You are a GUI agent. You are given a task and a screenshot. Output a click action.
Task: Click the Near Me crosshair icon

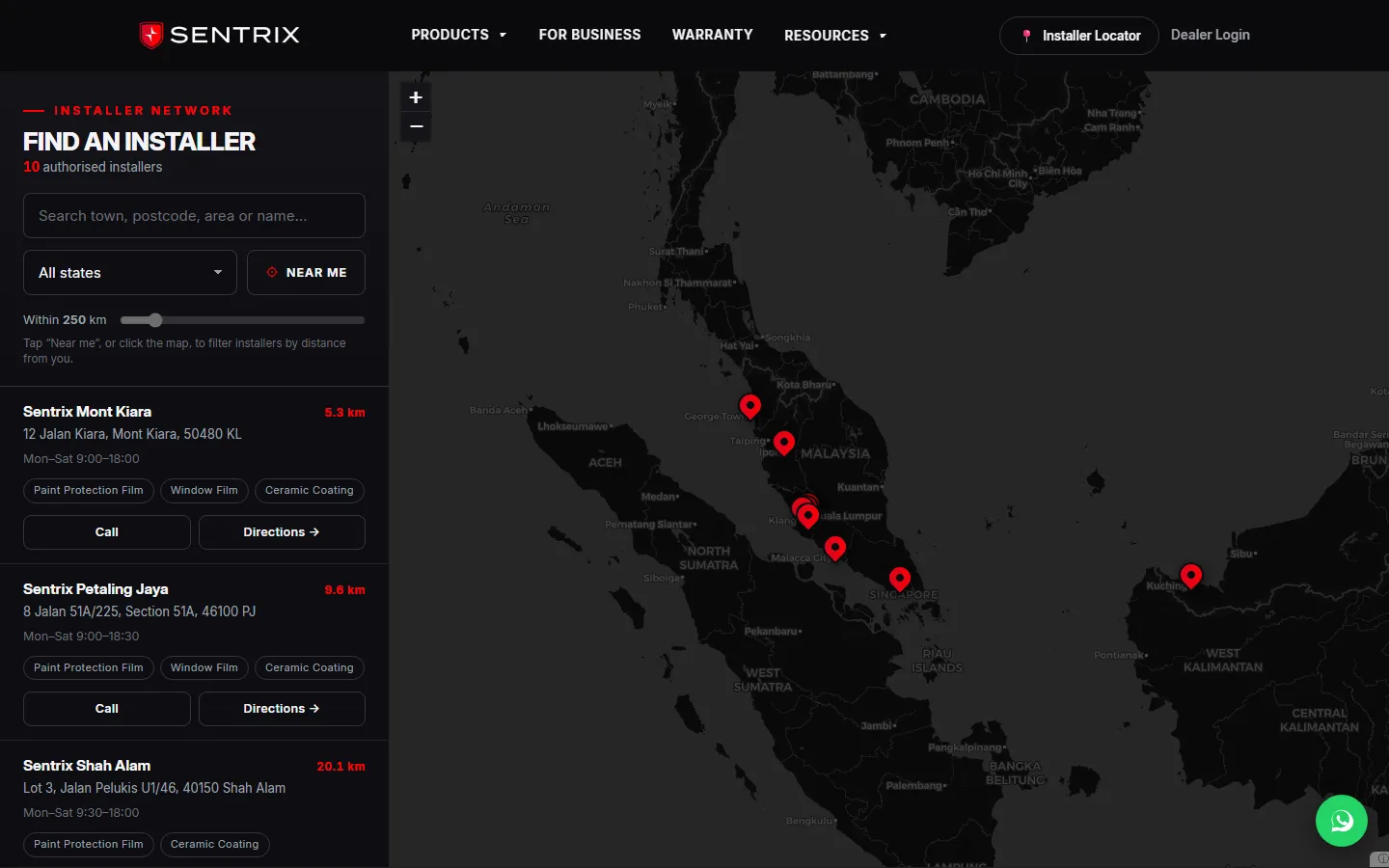coord(272,272)
